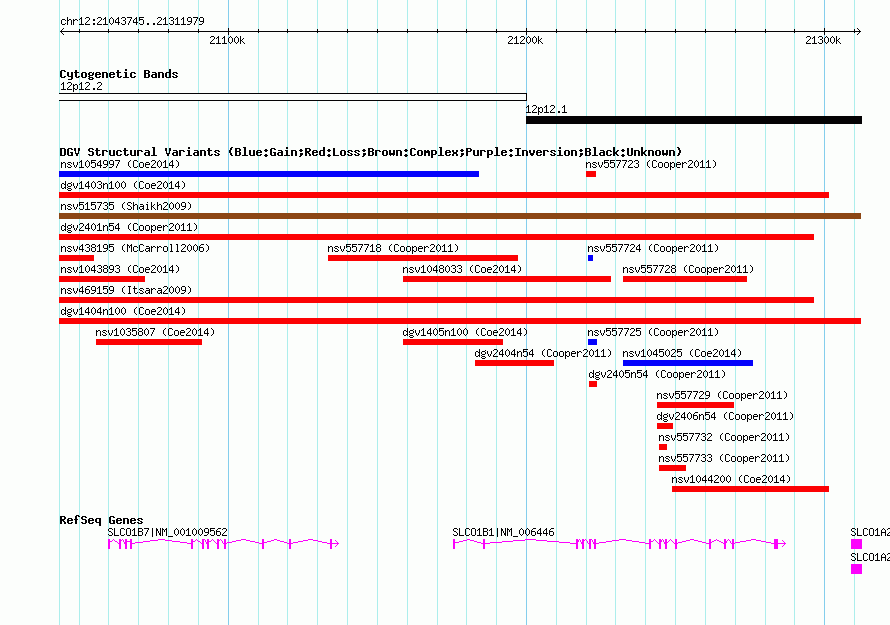Screen dimensions: 890x625
Task: Click the small red dgv2405n54 loss marker
Action: click(593, 384)
